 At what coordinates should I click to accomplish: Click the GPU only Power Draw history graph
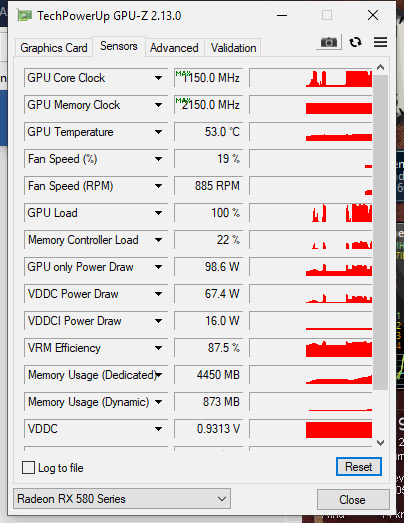[311, 267]
